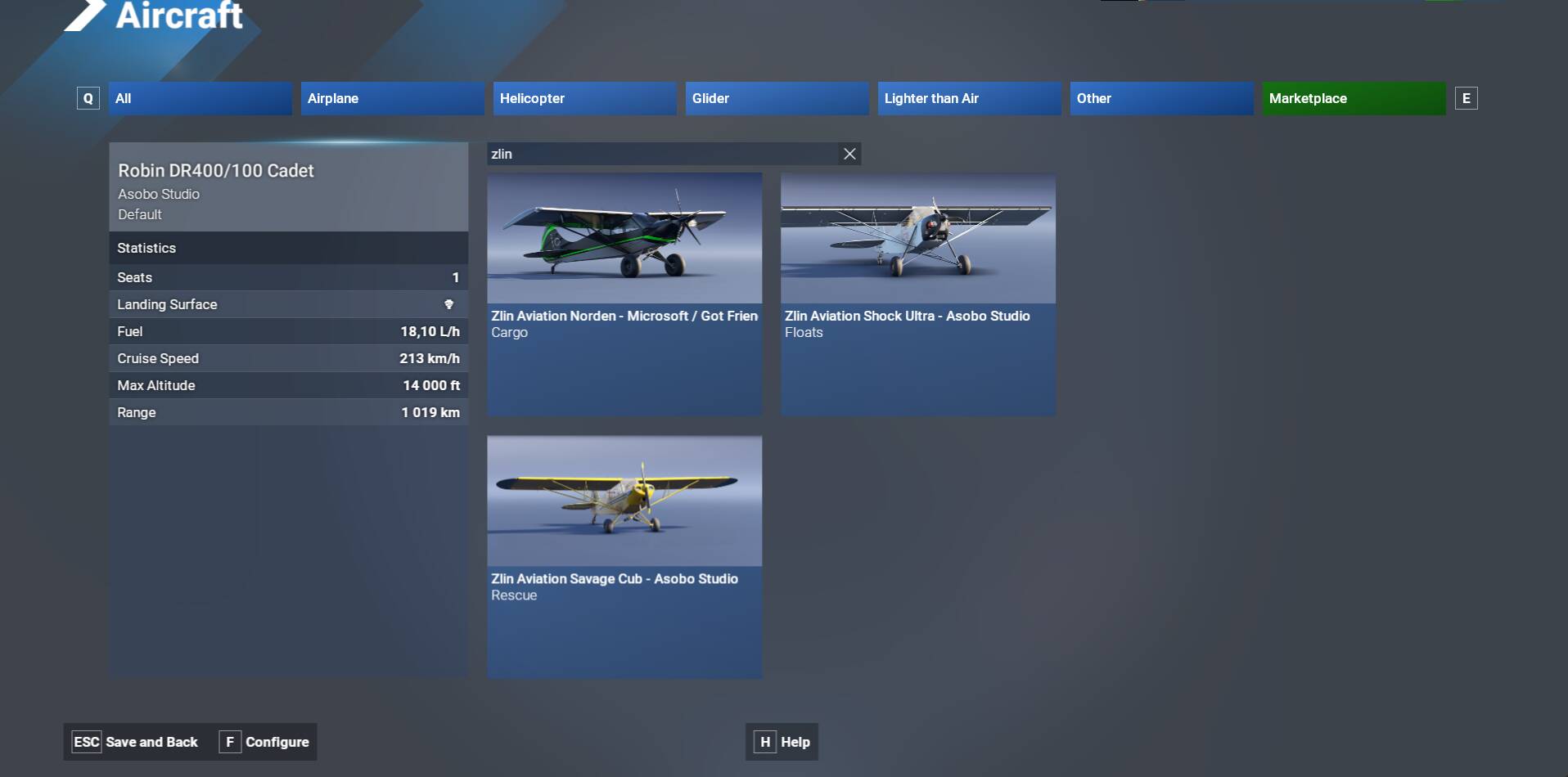The height and width of the screenshot is (777, 1568).
Task: Pick the Zlin Aviation Savage Cub thumbnail
Action: click(x=624, y=501)
